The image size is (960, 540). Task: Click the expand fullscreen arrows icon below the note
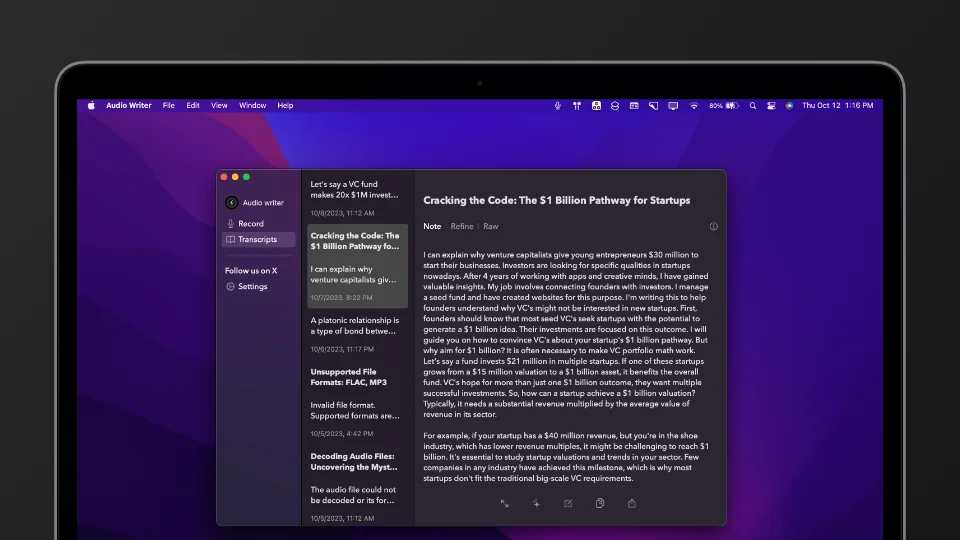click(x=504, y=503)
